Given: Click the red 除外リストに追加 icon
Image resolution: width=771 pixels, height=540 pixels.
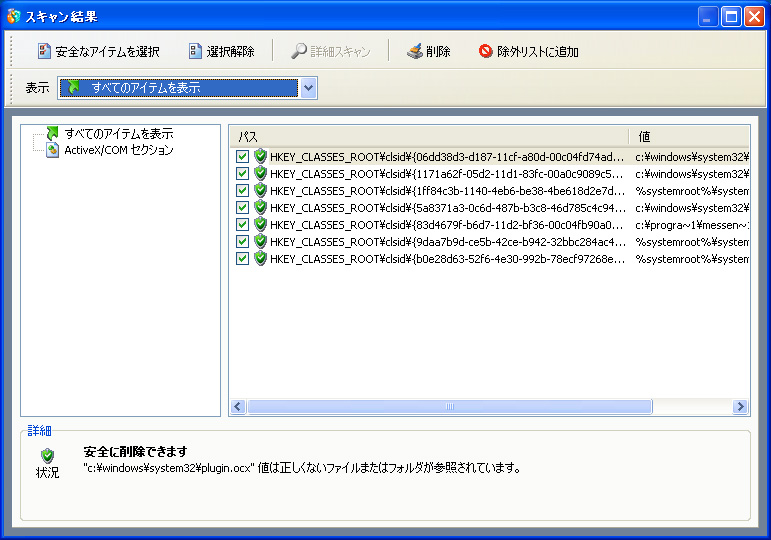Looking at the screenshot, I should point(485,51).
